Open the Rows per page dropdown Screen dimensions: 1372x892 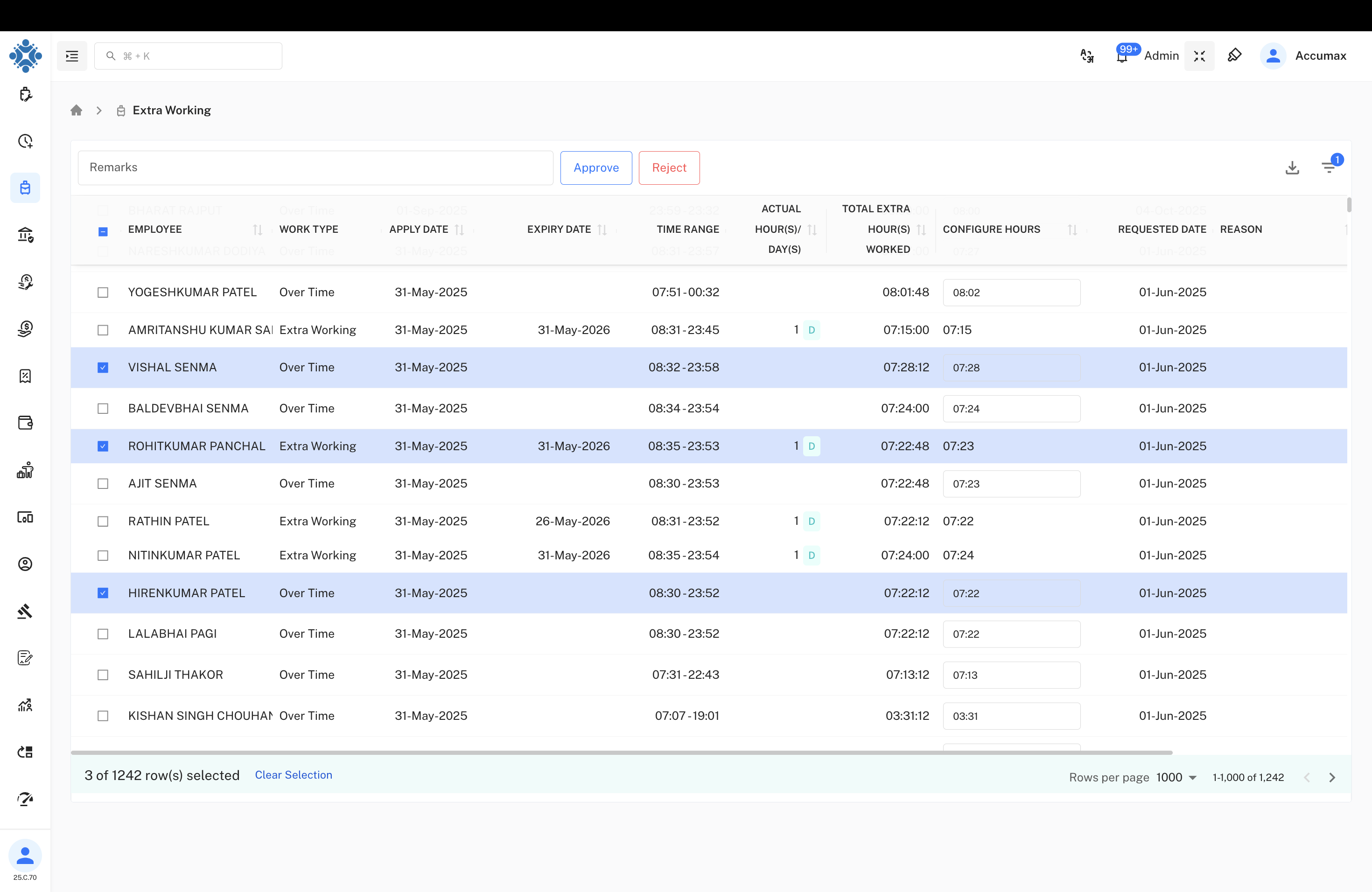pyautogui.click(x=1176, y=777)
